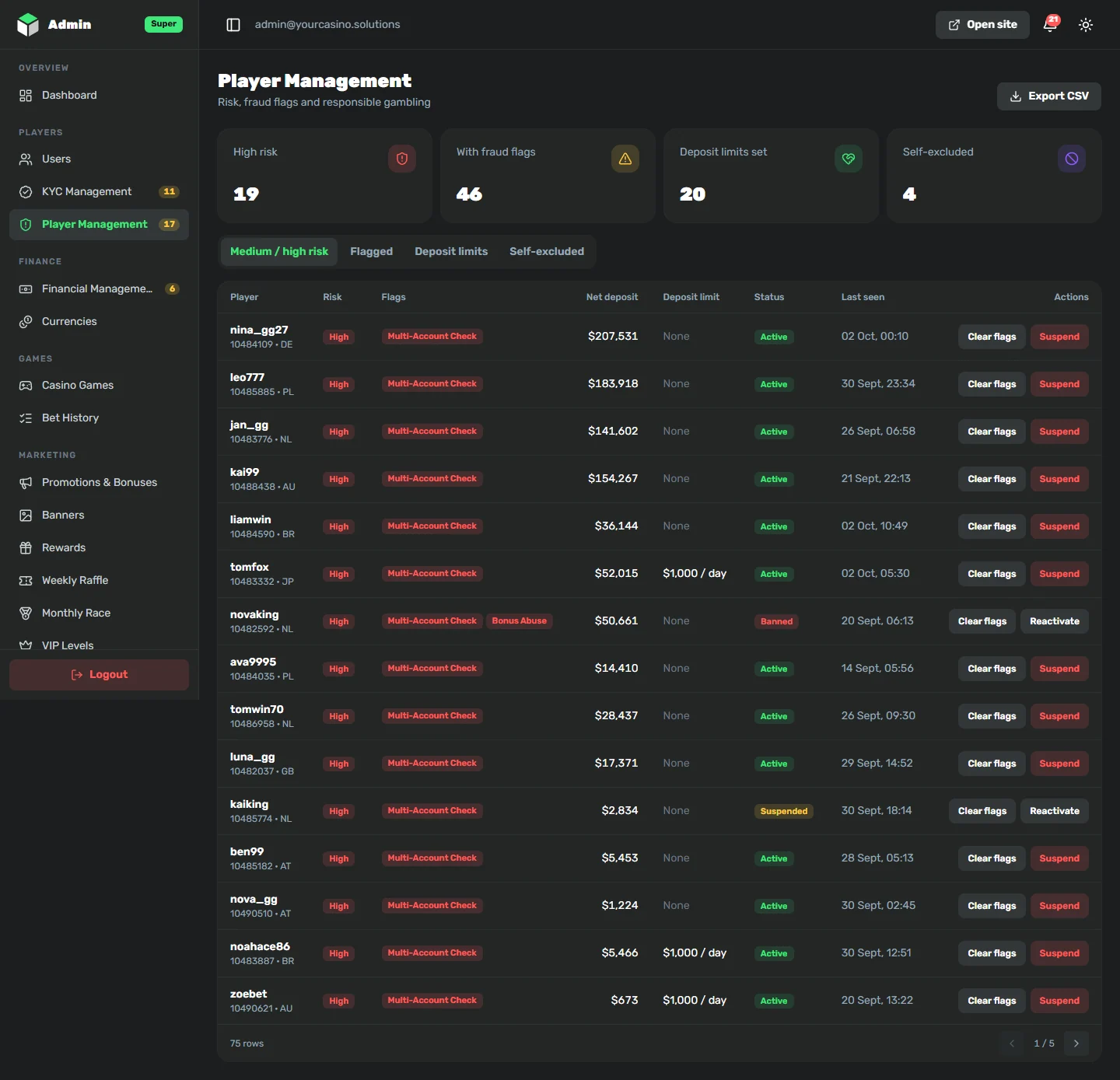Viewport: 1120px width, 1080px height.
Task: Click the Export CSV button
Action: point(1049,96)
